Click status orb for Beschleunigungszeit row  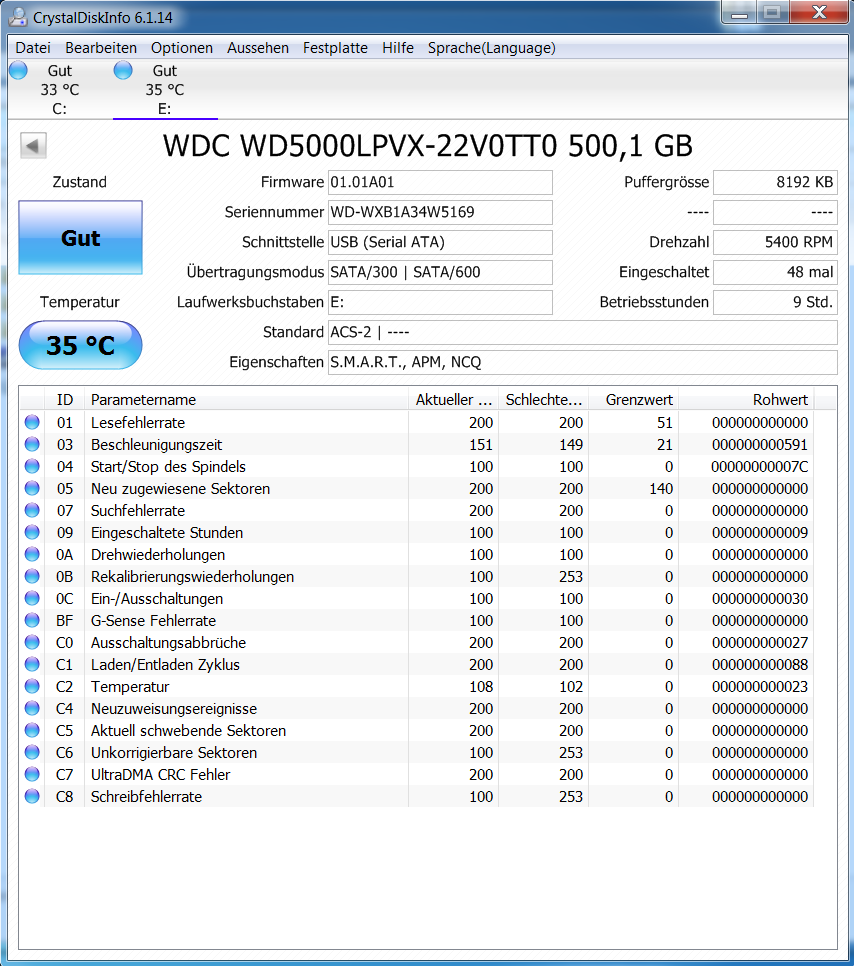click(32, 444)
